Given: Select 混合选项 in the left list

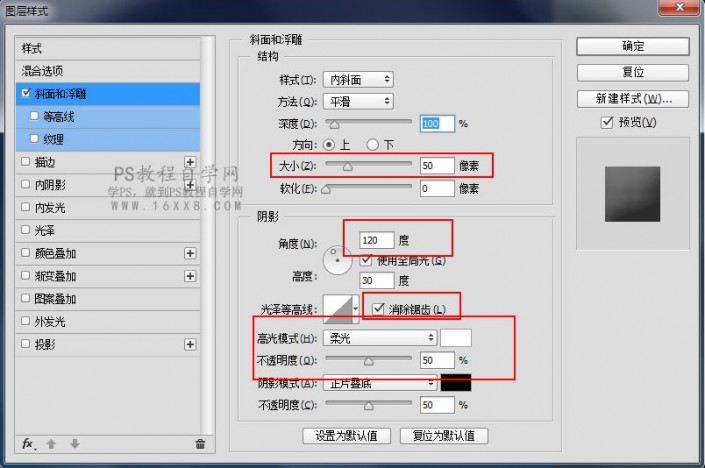Looking at the screenshot, I should [x=108, y=71].
